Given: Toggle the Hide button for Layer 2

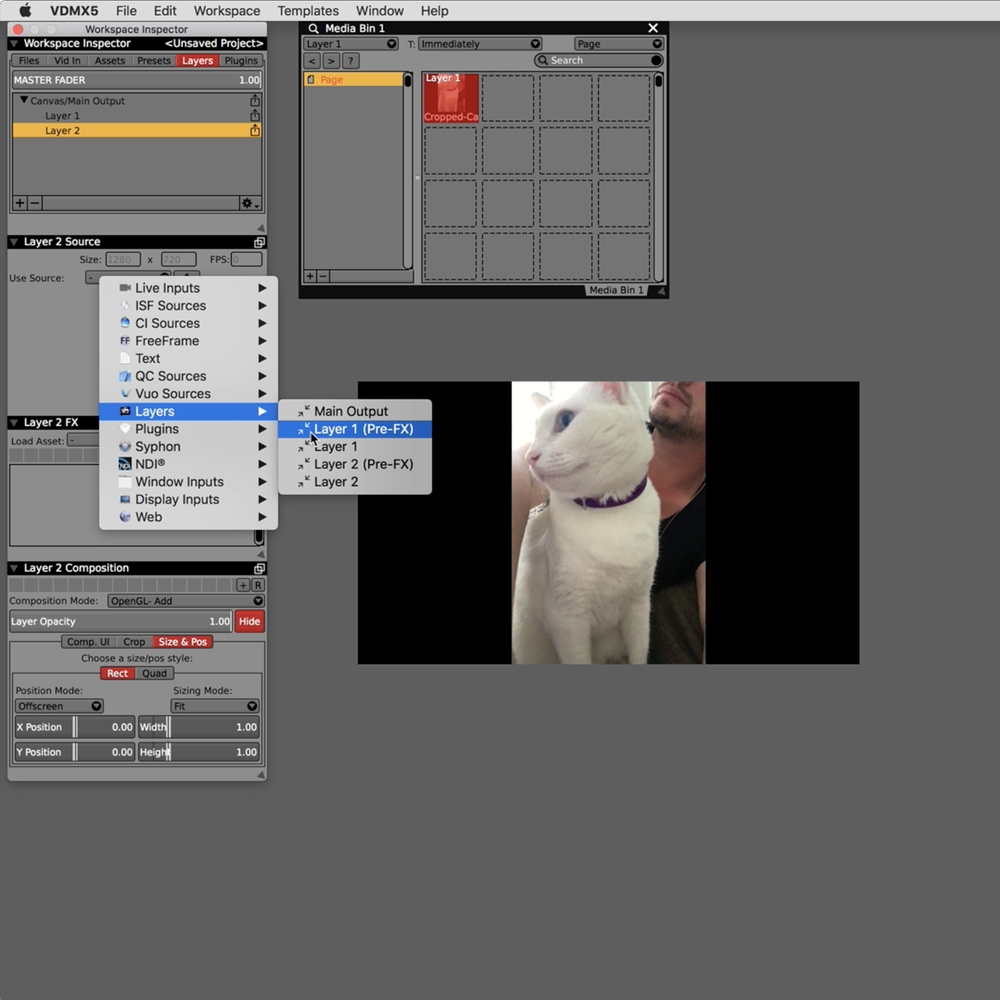Looking at the screenshot, I should click(249, 621).
